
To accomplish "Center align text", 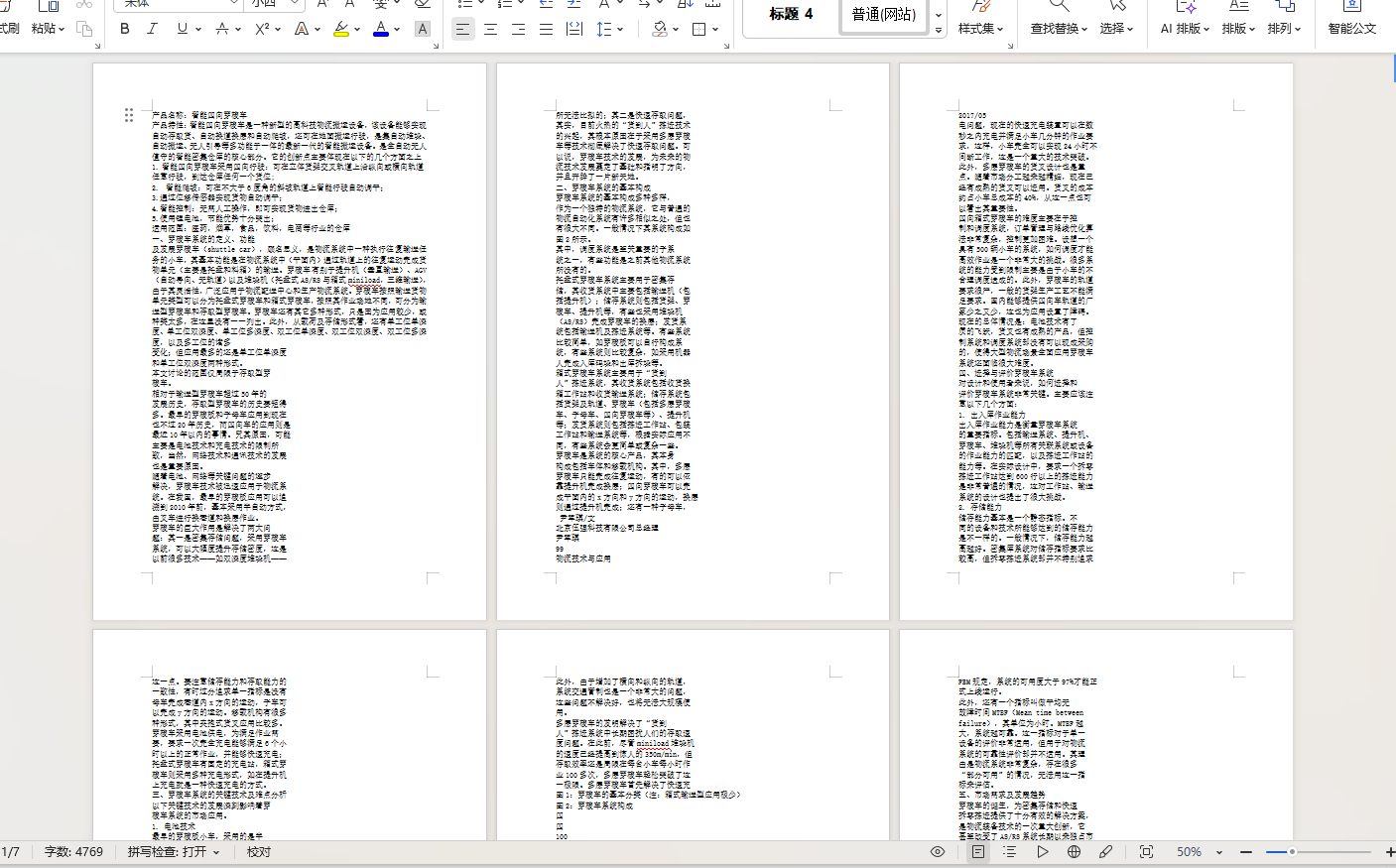I will pyautogui.click(x=490, y=29).
